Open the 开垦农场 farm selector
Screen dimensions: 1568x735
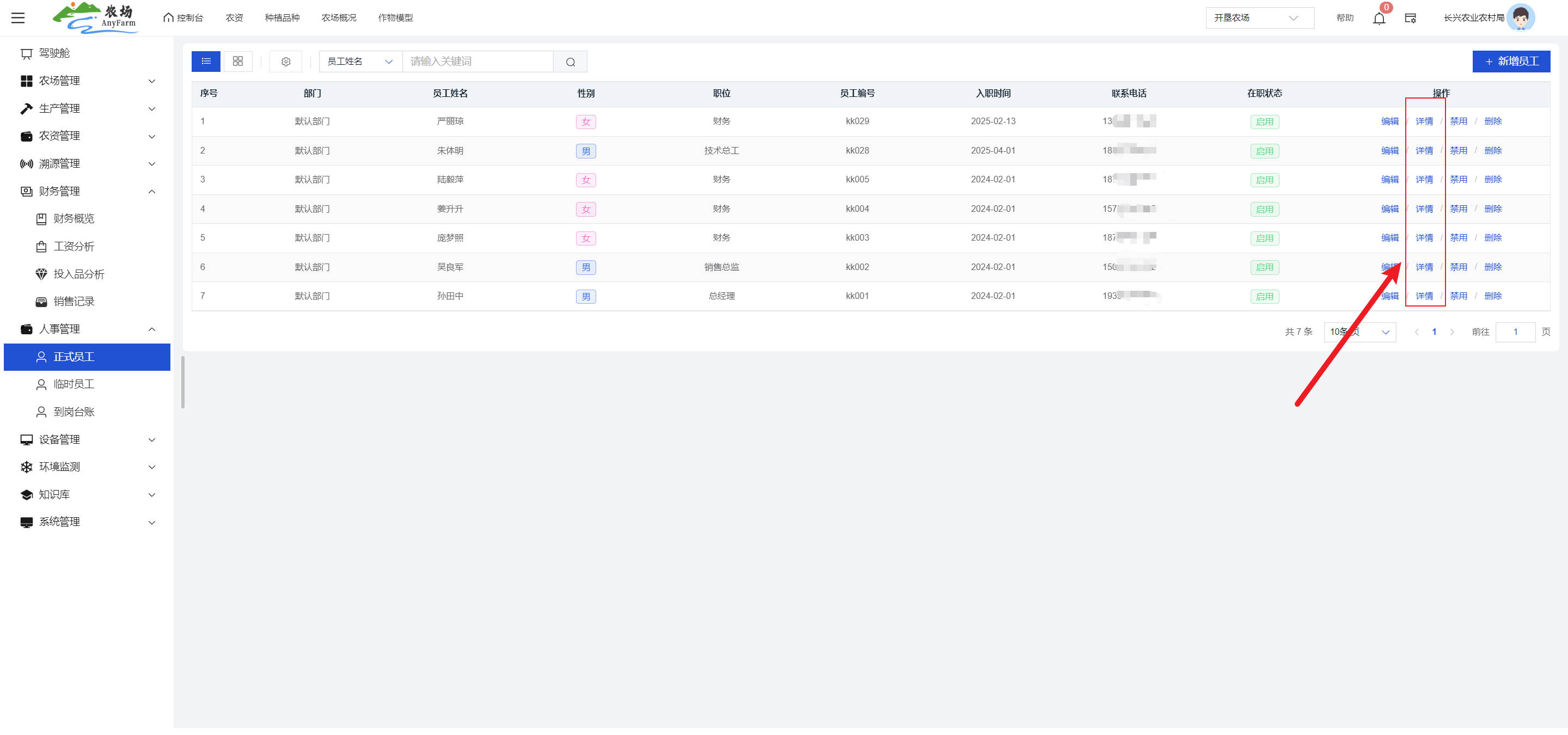[1259, 17]
